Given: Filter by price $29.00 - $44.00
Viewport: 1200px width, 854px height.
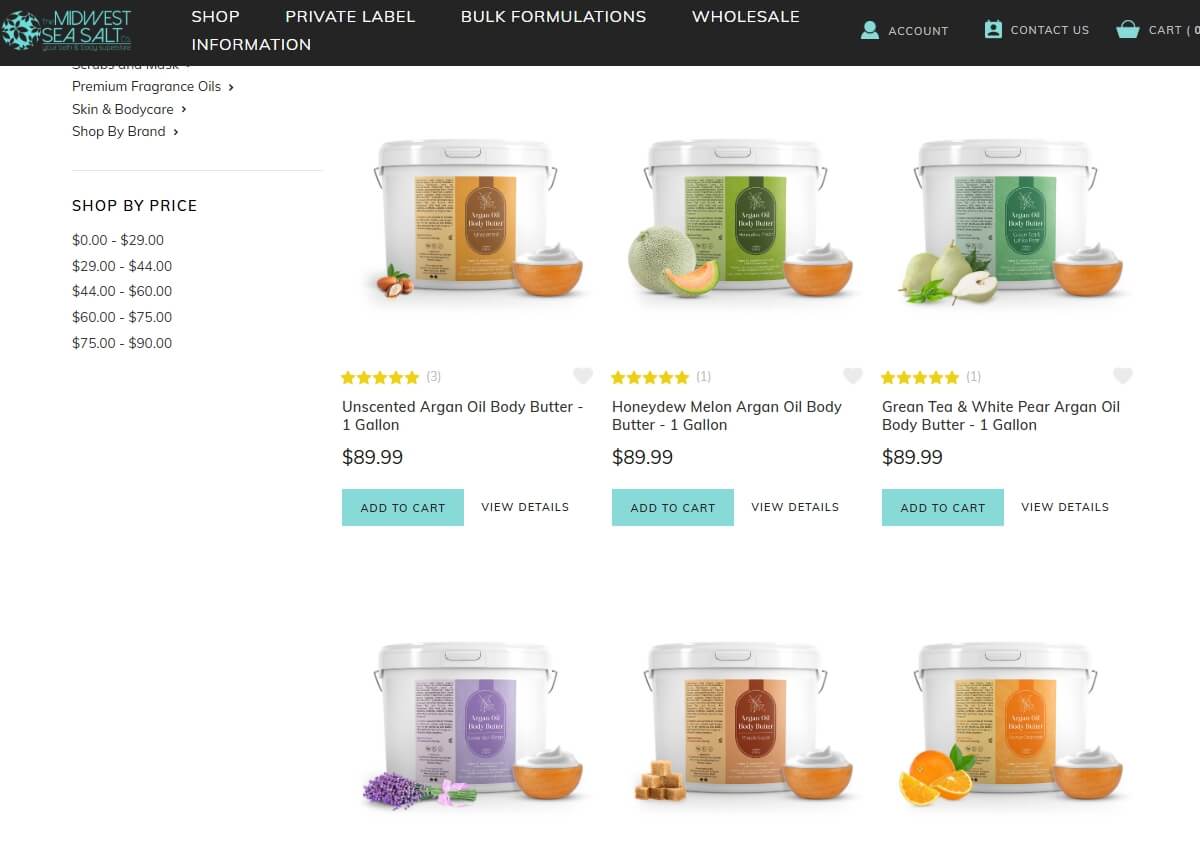Looking at the screenshot, I should point(122,266).
